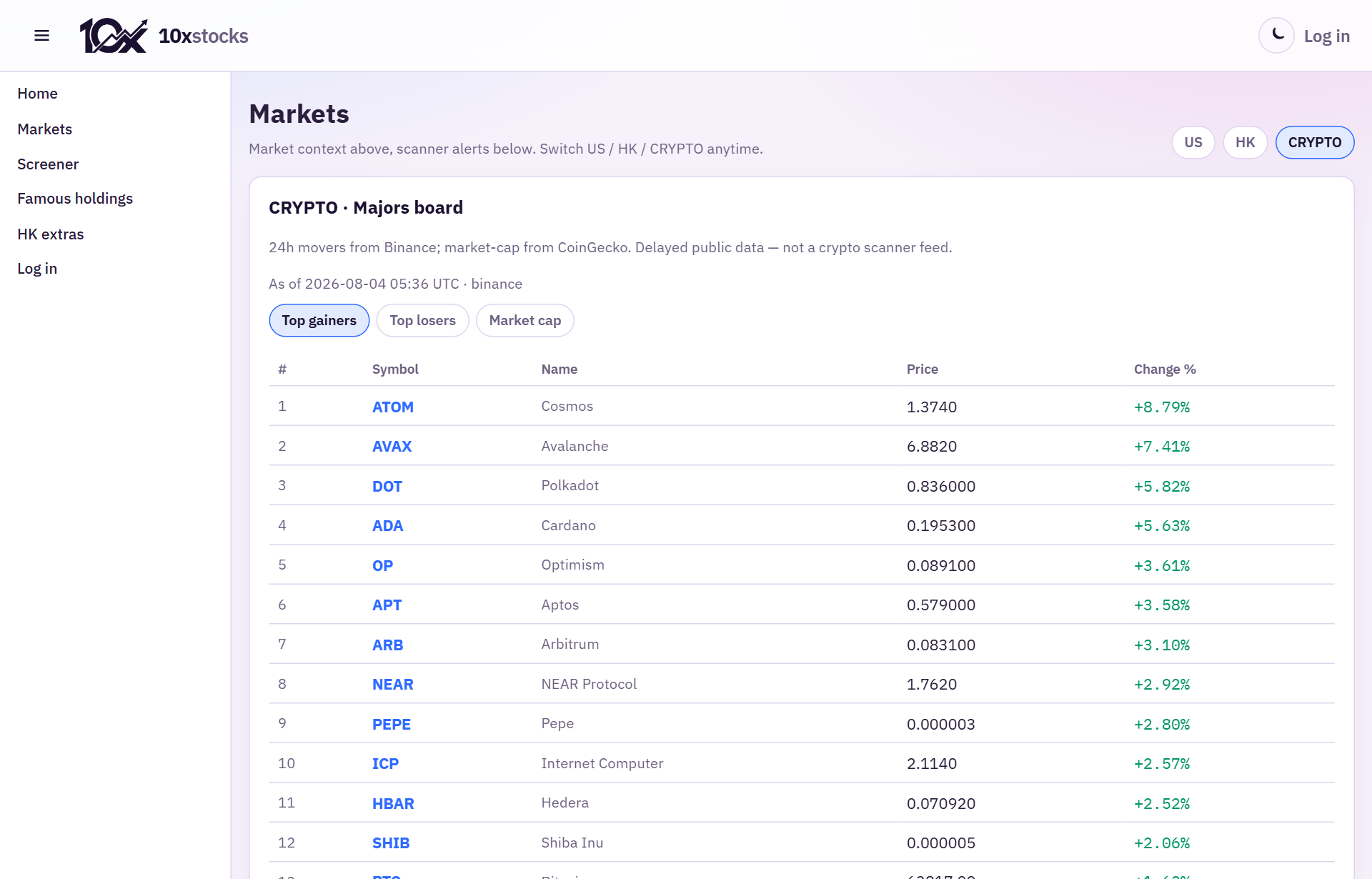Switch to the US market
The height and width of the screenshot is (879, 1372).
point(1193,142)
